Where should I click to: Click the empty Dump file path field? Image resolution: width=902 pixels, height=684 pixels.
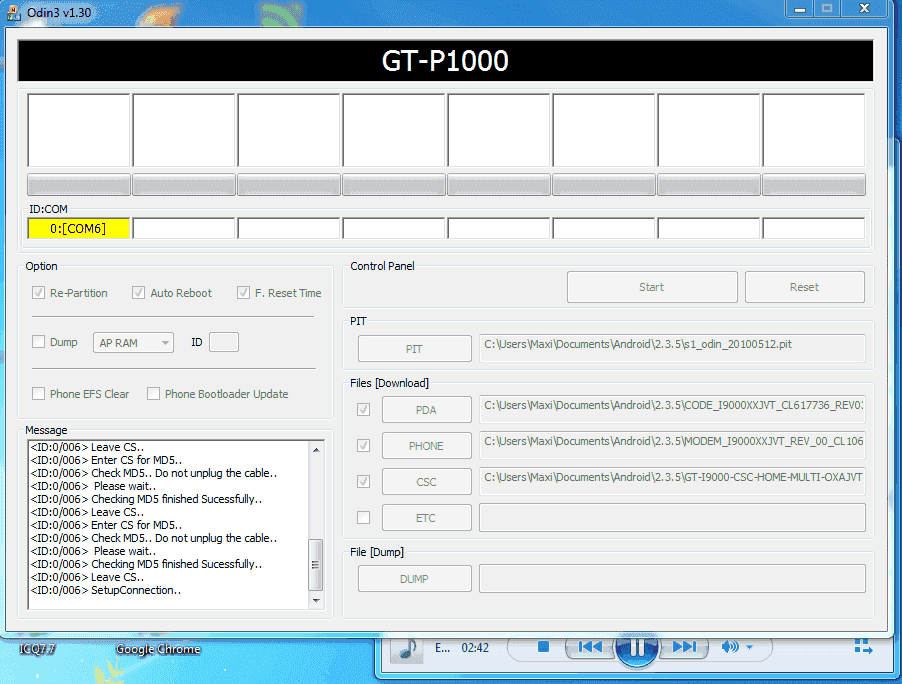pos(672,579)
